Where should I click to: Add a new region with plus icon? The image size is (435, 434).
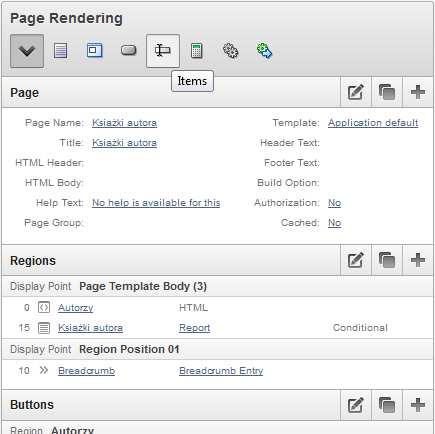point(418,260)
